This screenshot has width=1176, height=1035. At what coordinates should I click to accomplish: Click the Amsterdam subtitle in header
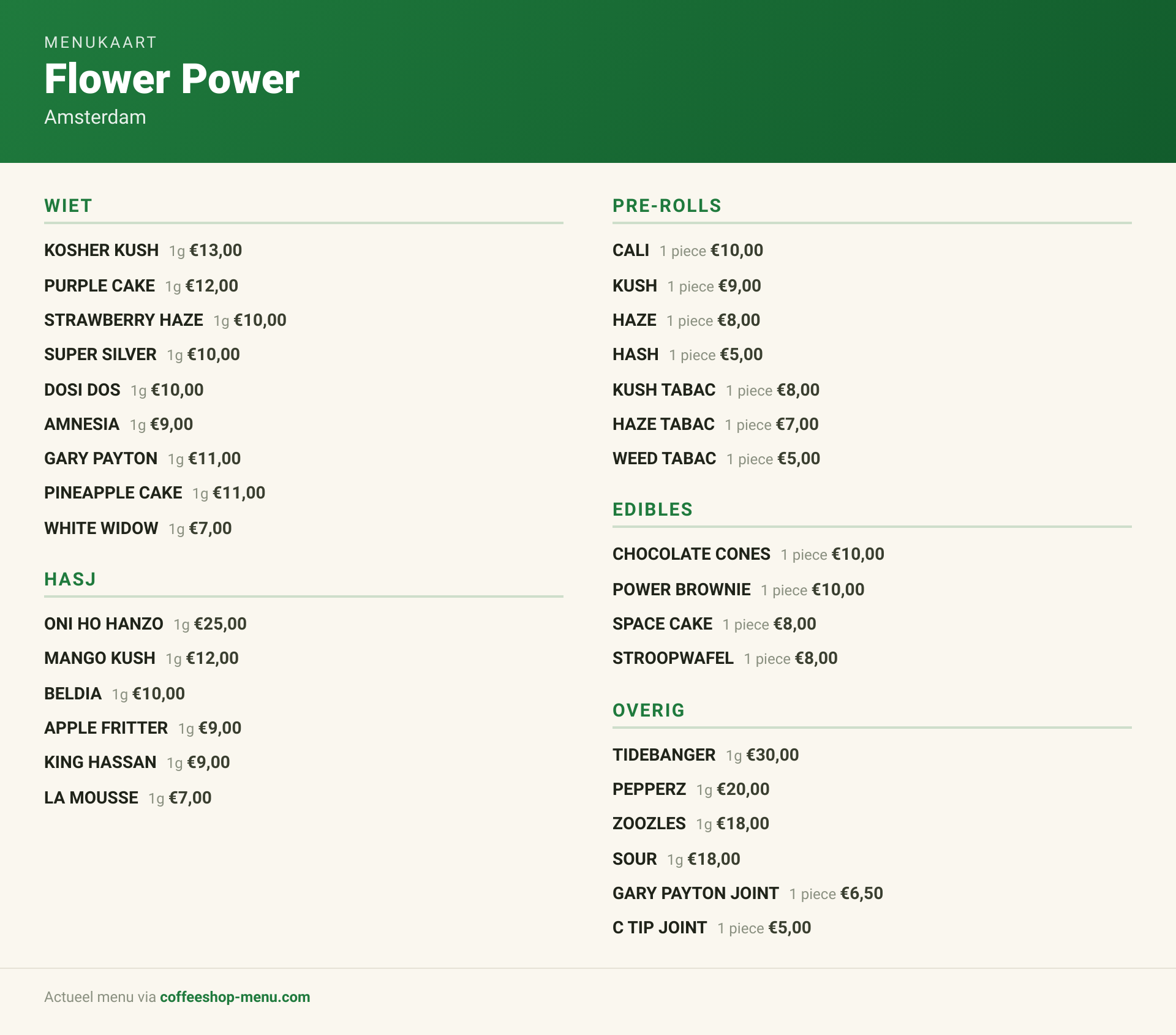point(95,117)
